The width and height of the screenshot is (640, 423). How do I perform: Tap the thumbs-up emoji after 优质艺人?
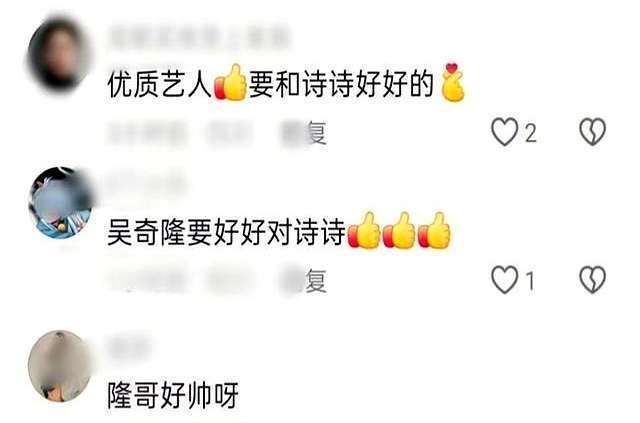[x=230, y=83]
